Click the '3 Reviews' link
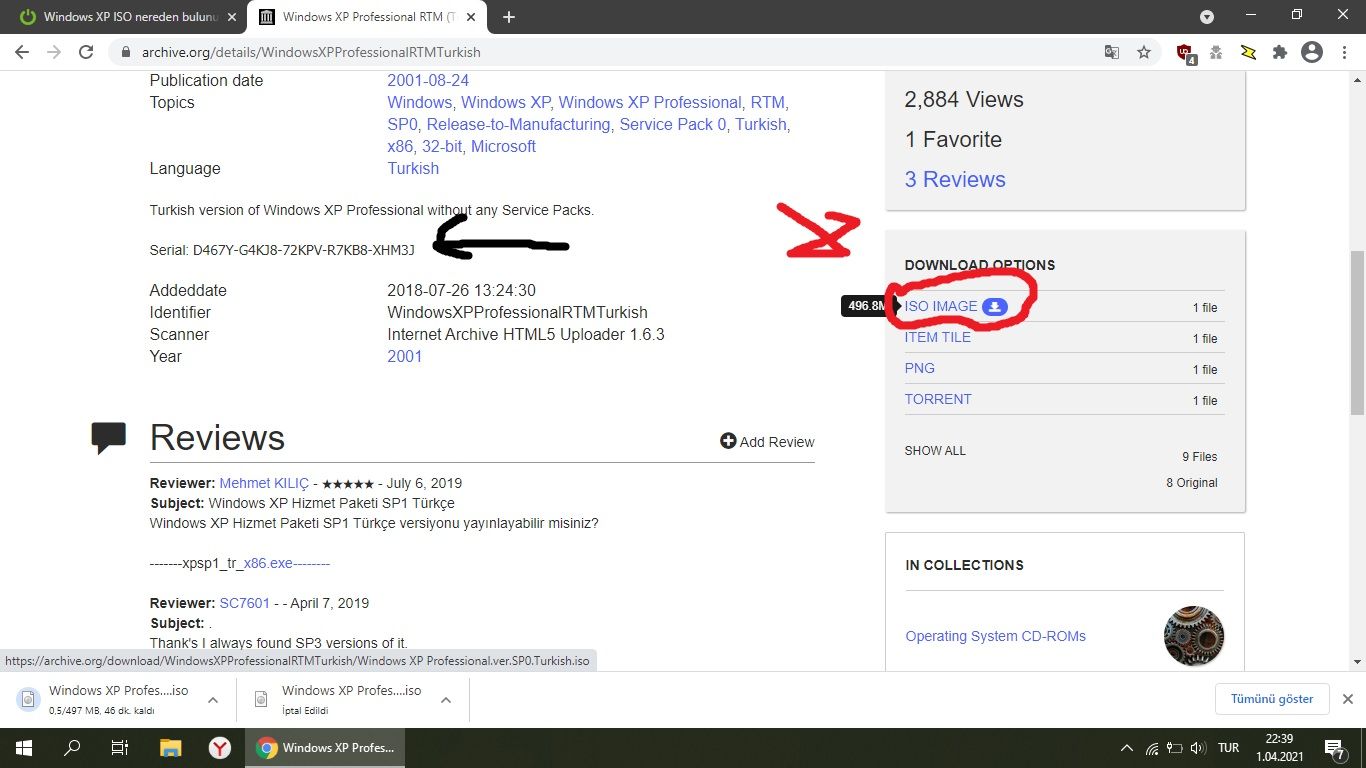Screen dimensions: 1366x768 point(955,180)
